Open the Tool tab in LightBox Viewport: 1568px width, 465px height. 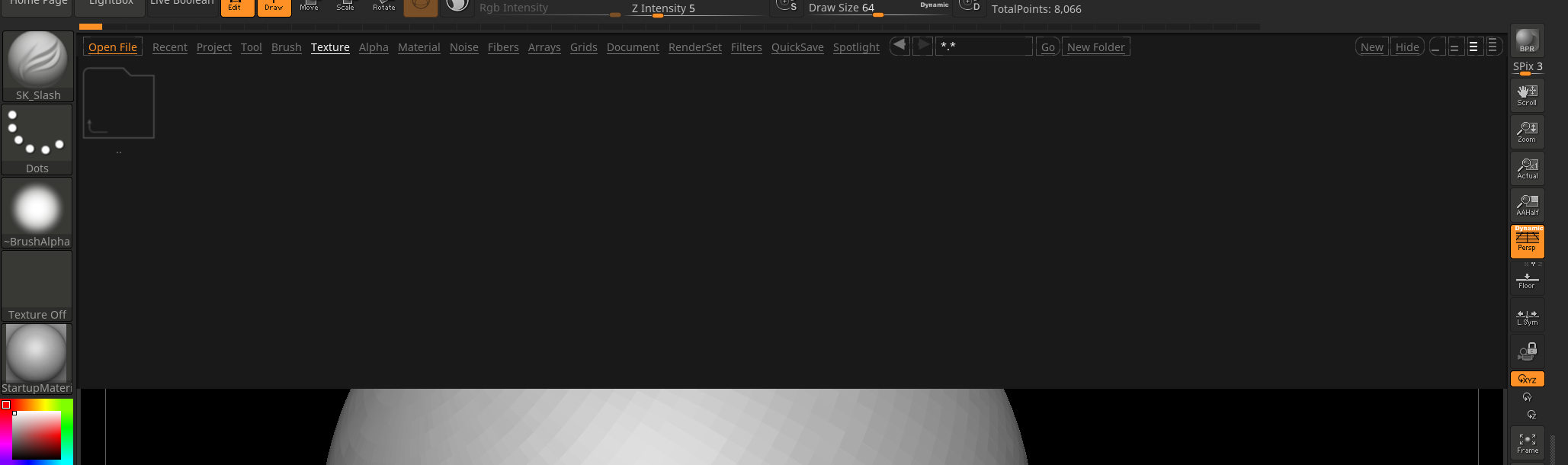[252, 47]
